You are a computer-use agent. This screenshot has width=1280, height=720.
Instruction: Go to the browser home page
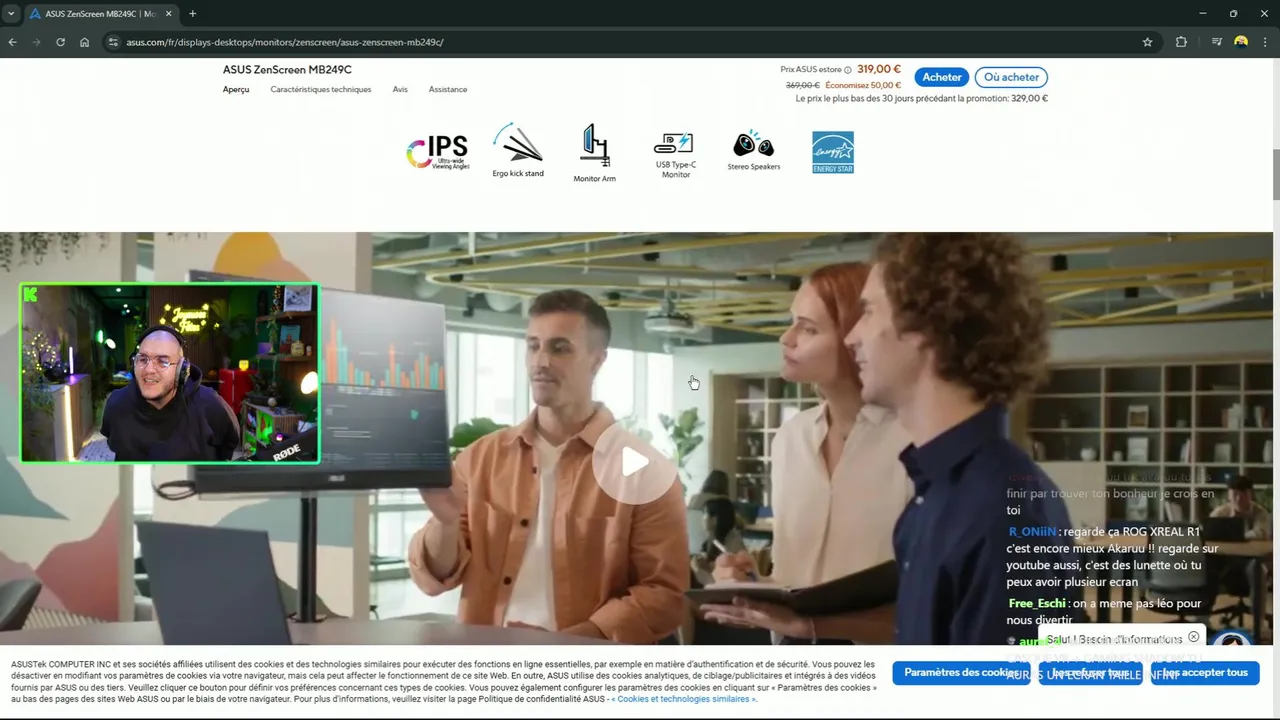click(84, 42)
